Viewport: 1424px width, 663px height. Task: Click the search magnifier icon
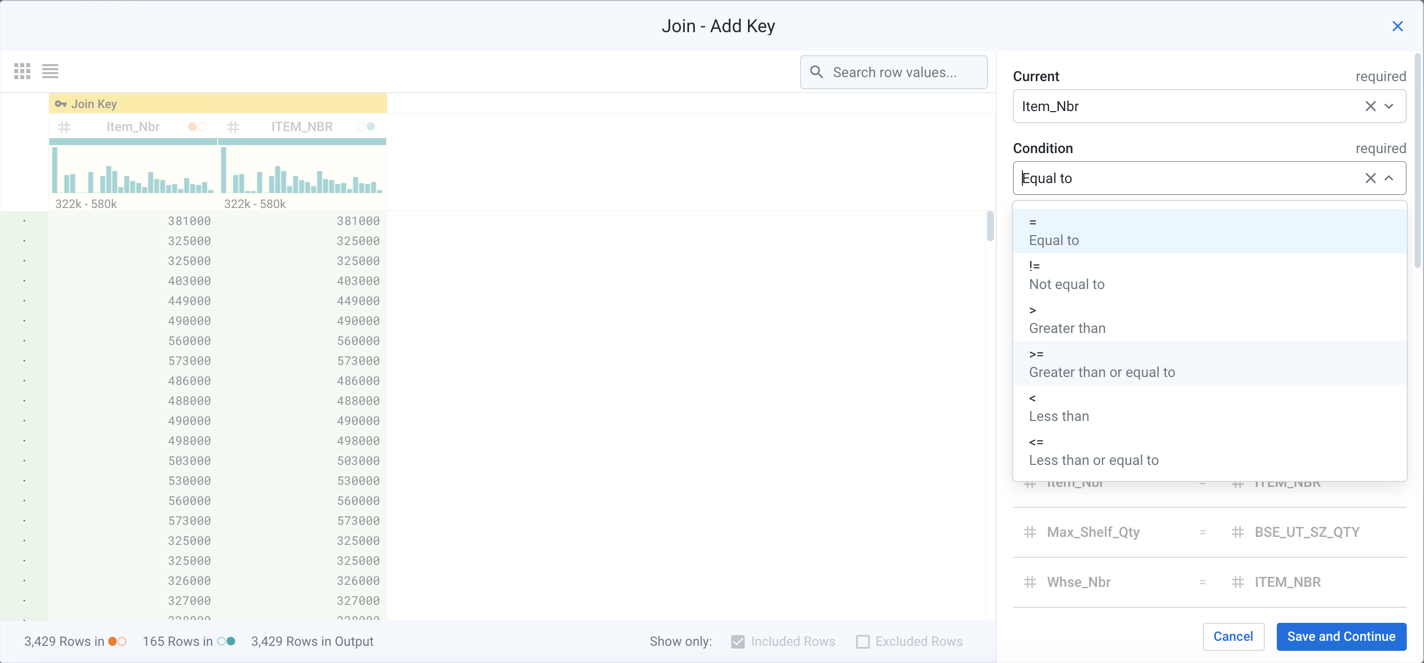[817, 72]
